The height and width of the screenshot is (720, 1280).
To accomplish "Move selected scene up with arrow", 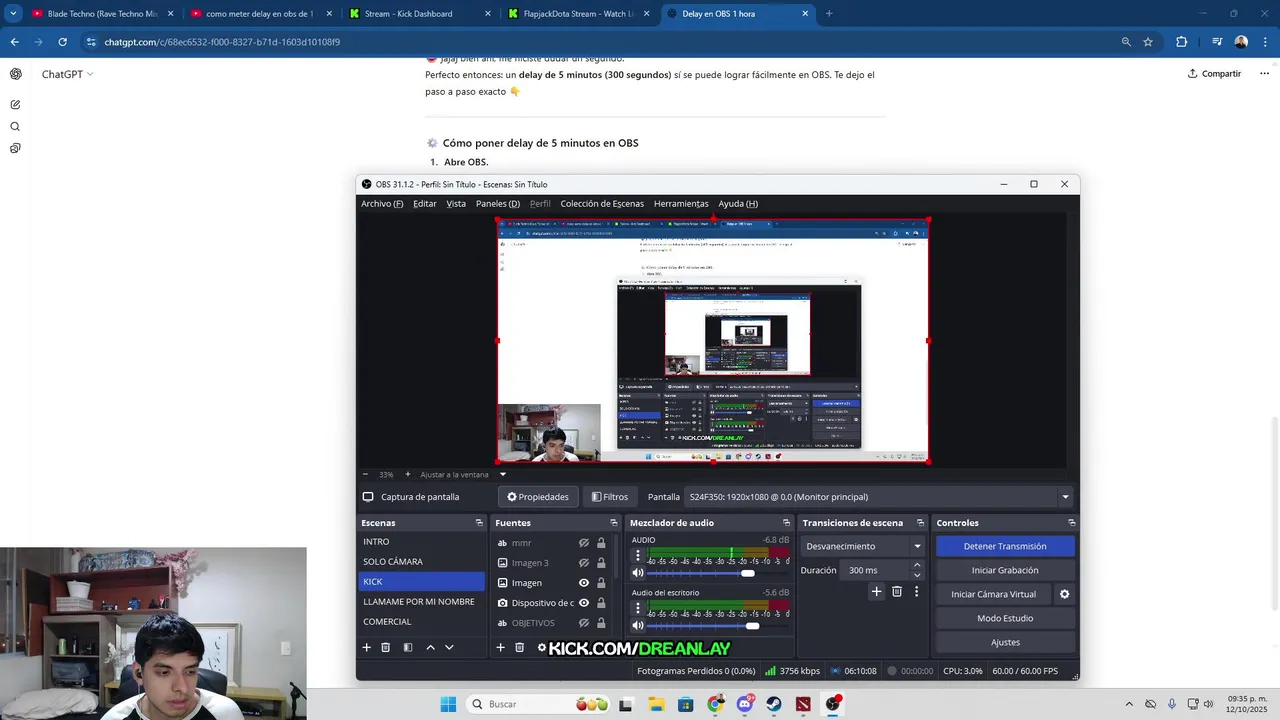I will click(x=430, y=648).
